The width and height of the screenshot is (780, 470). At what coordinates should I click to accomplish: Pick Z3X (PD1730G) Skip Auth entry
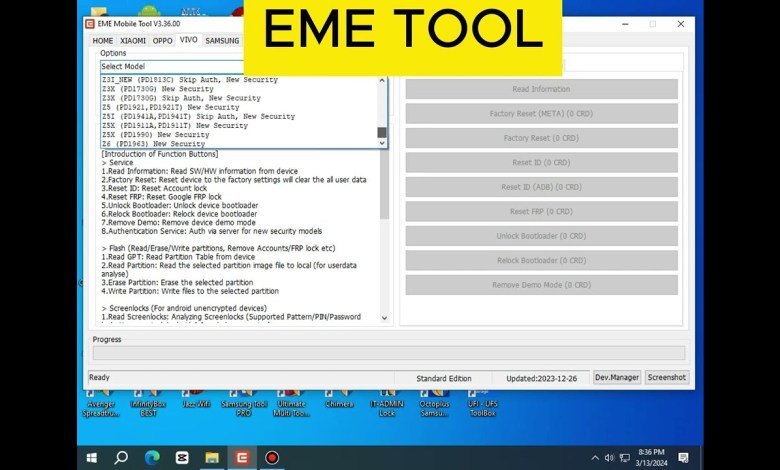pos(181,98)
